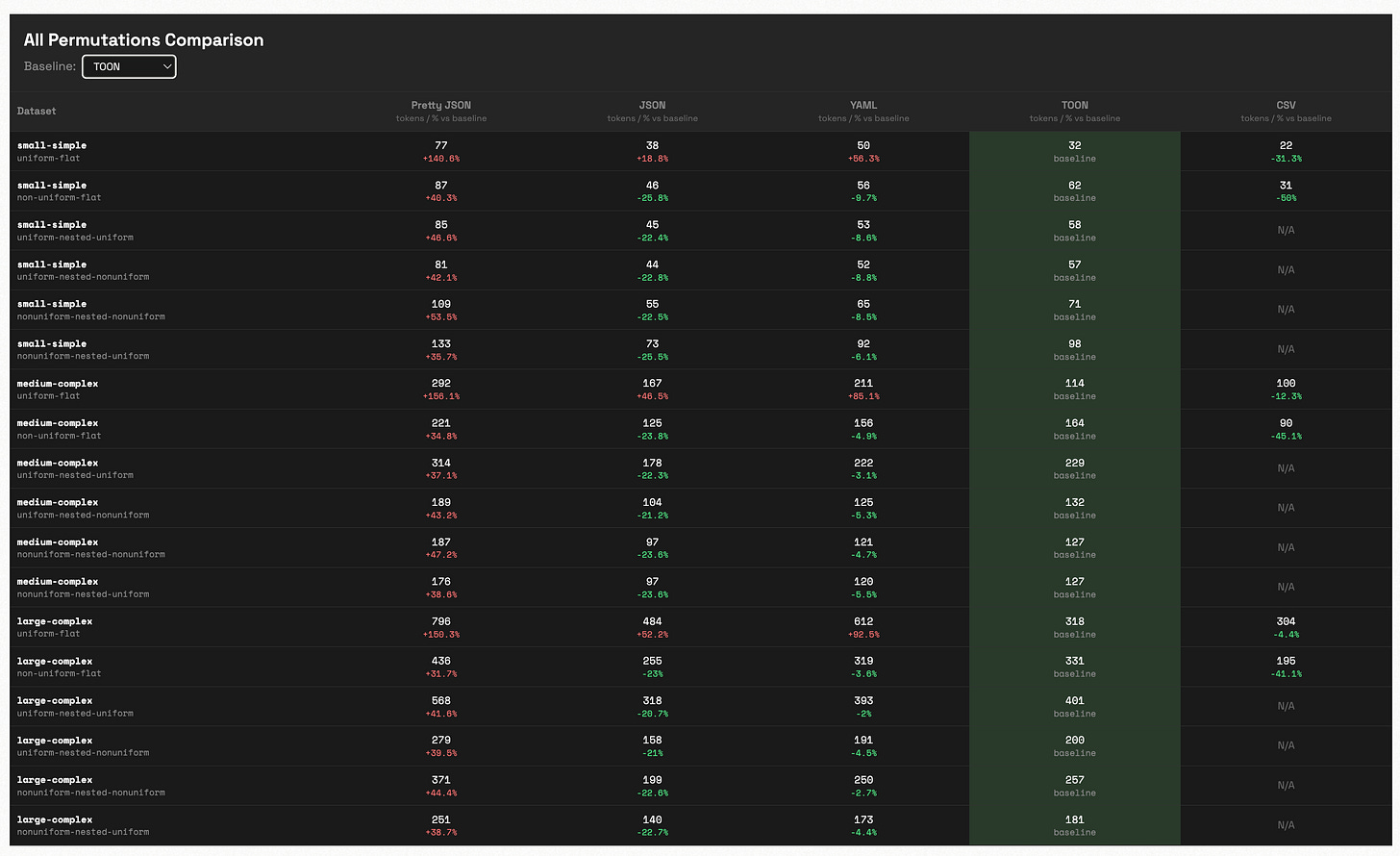Open the Baseline TOON dropdown
This screenshot has width=1400, height=856.
(x=129, y=66)
